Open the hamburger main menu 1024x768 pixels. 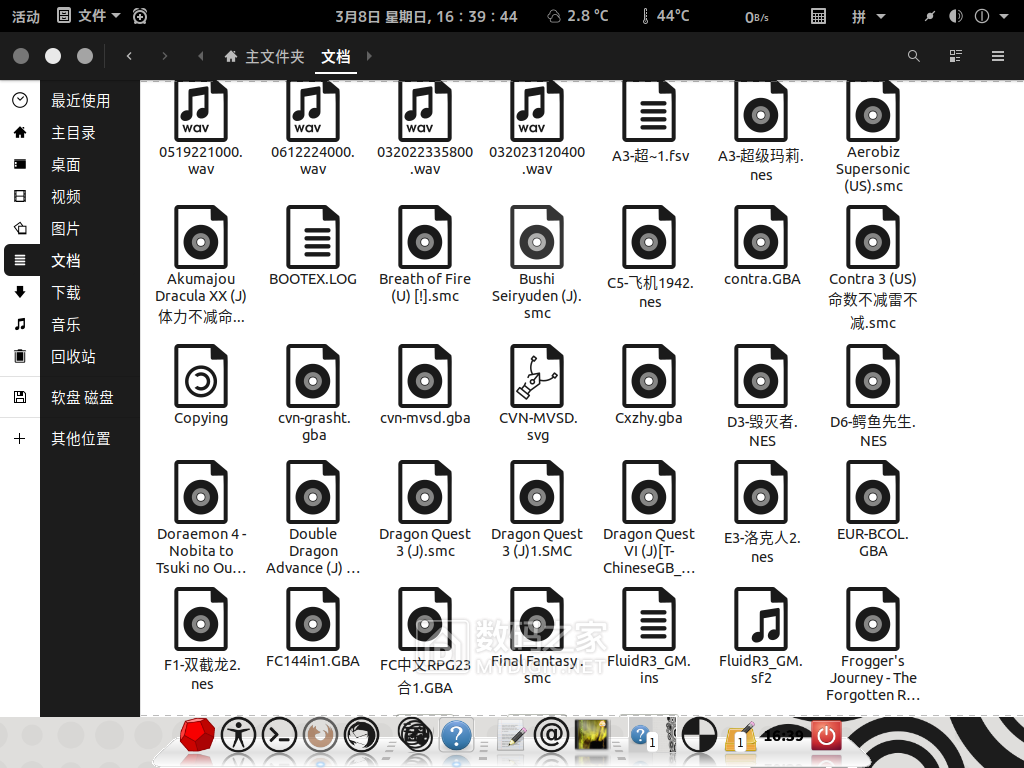coord(997,56)
